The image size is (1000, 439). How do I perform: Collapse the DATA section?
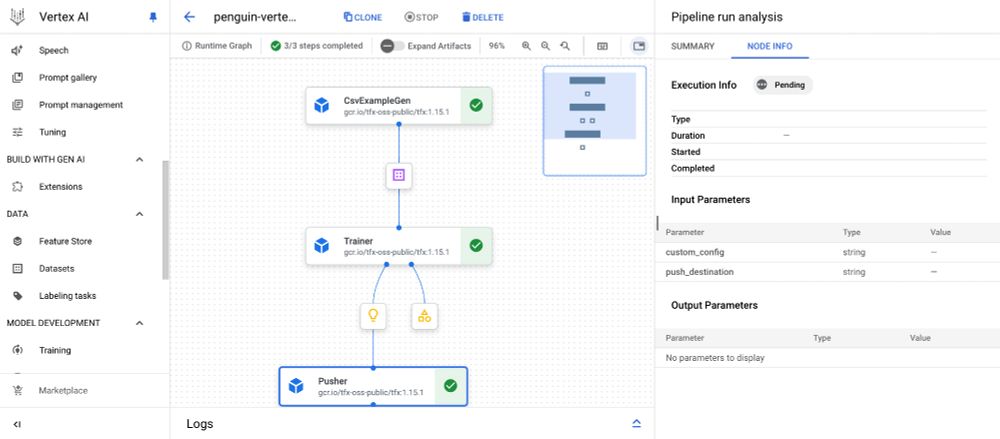(x=140, y=214)
